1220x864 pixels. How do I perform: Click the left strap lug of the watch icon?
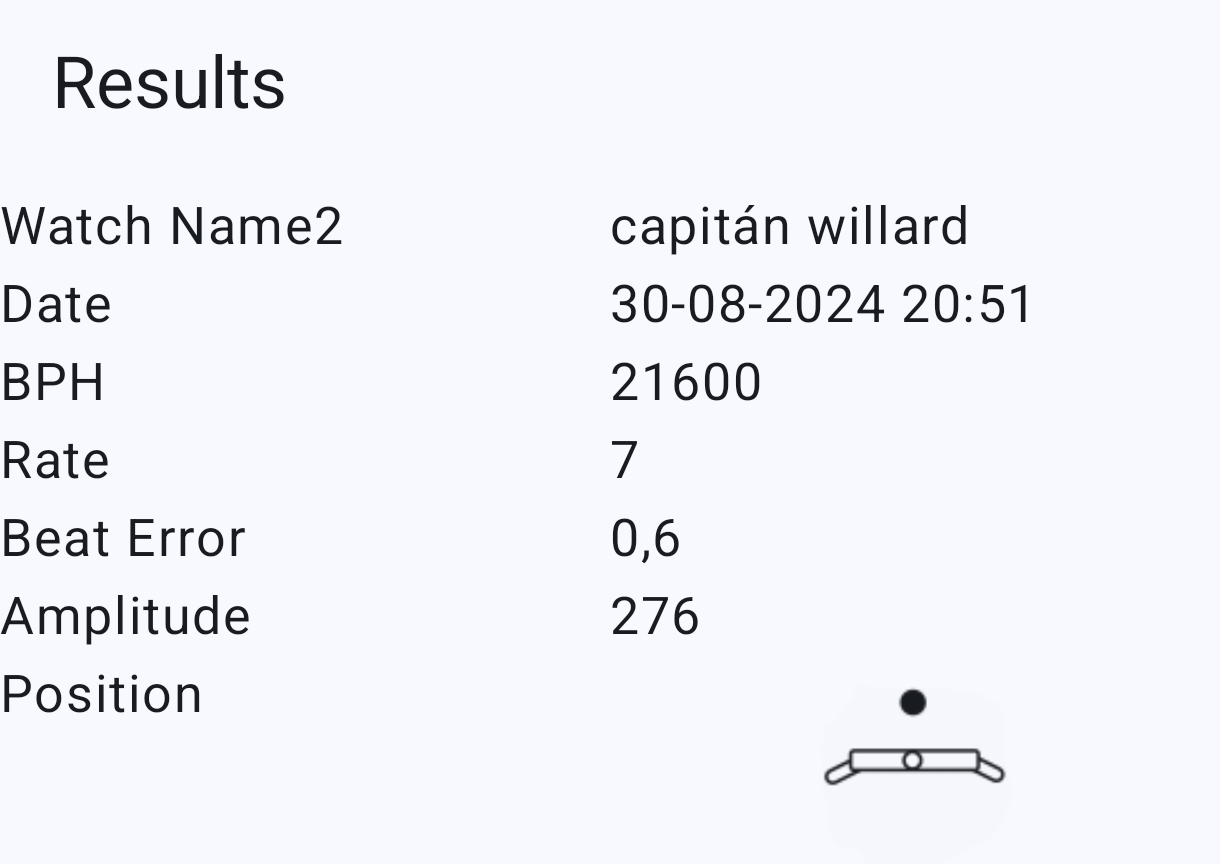pyautogui.click(x=838, y=771)
